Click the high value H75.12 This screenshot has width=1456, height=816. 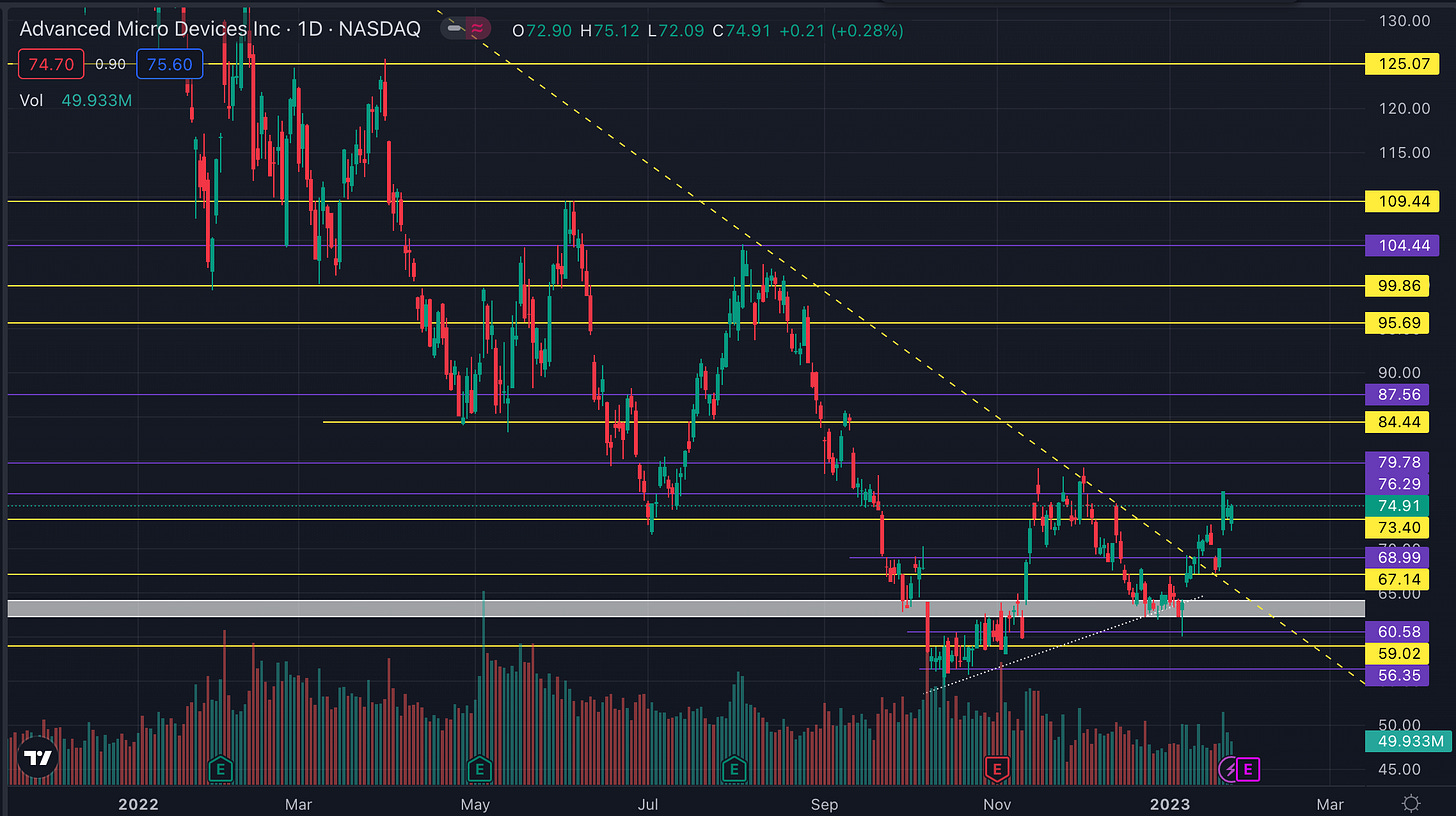tap(612, 30)
